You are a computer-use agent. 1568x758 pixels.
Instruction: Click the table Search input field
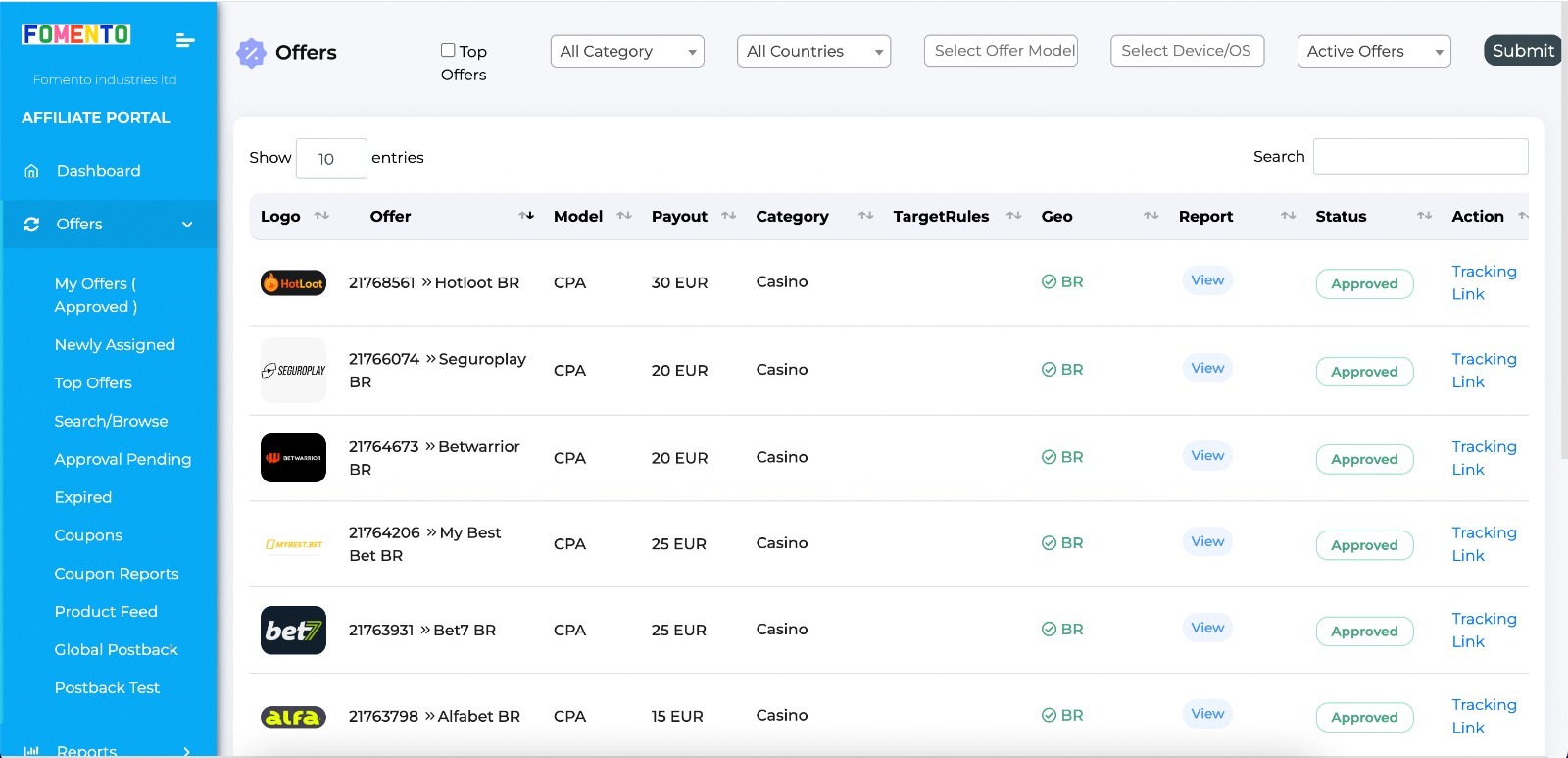[1420, 157]
